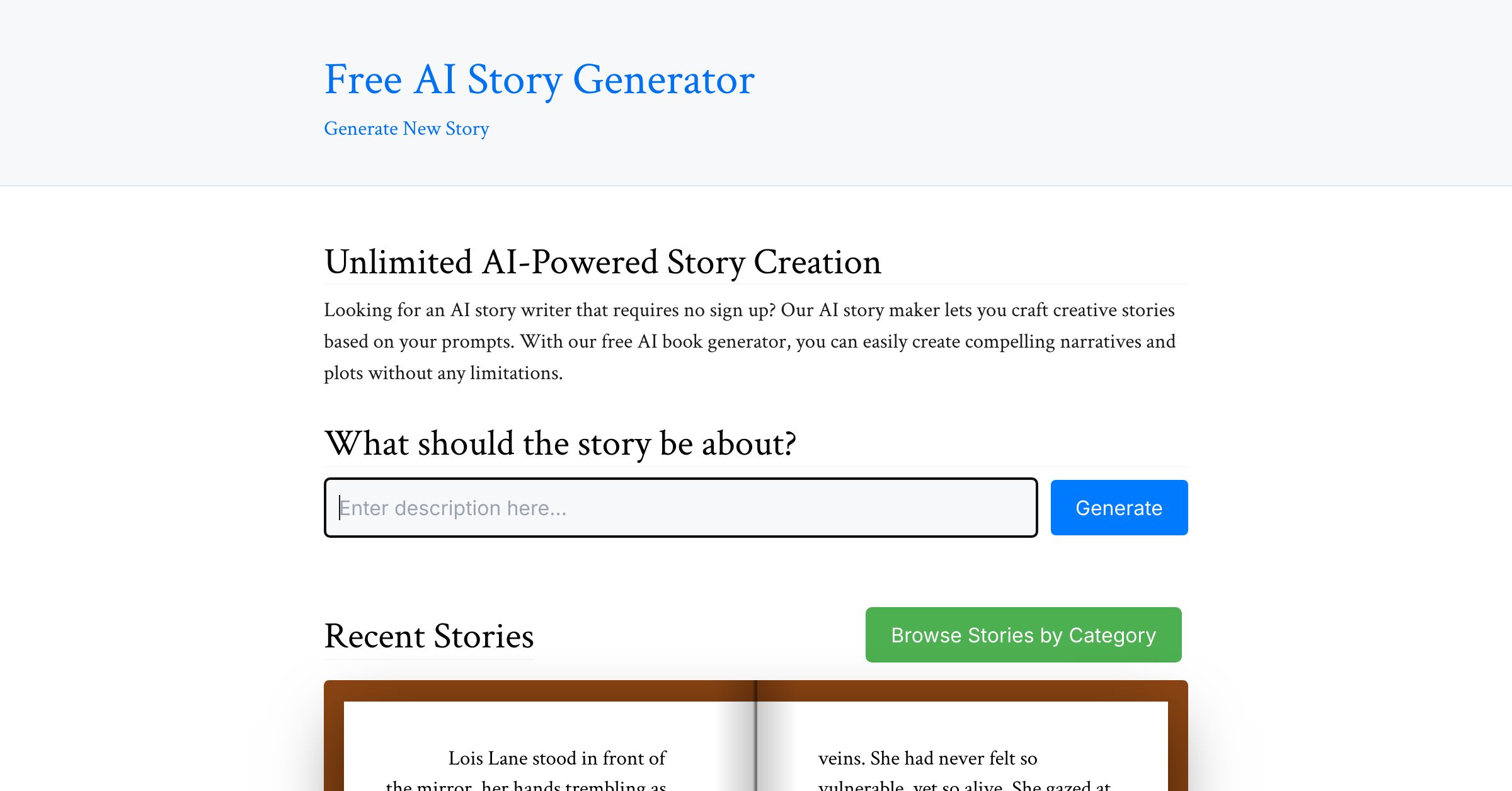1512x791 pixels.
Task: Click the What should the story be about heading
Action: tap(560, 443)
